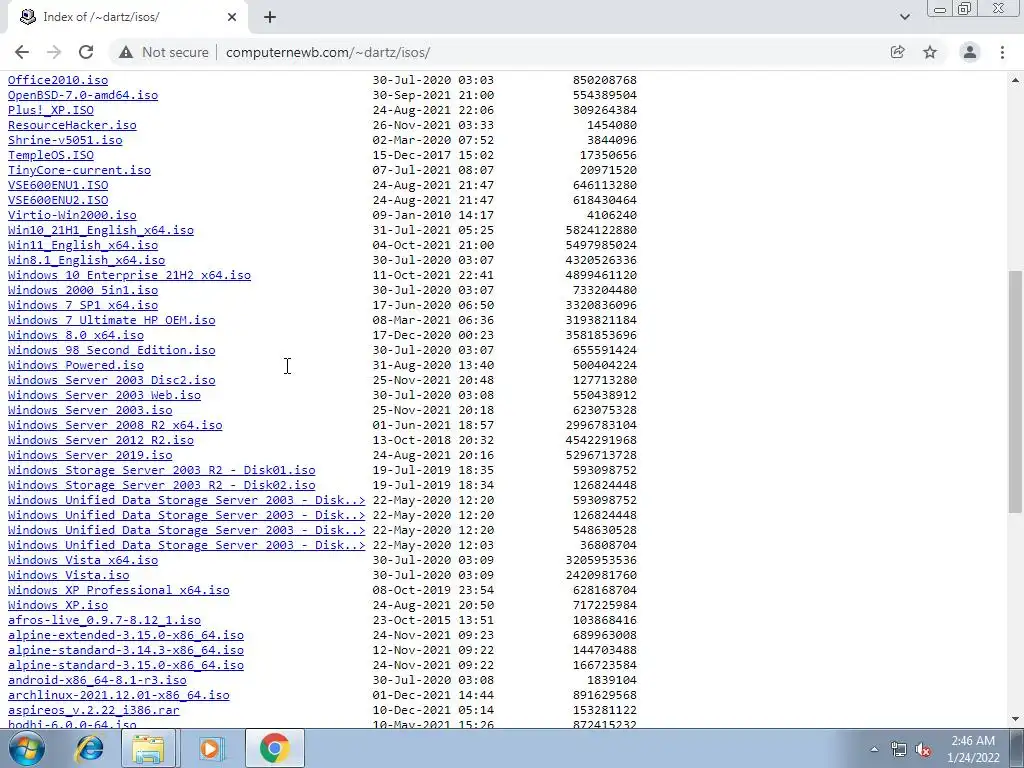Go back with the browser back arrow
1024x768 pixels.
point(22,52)
